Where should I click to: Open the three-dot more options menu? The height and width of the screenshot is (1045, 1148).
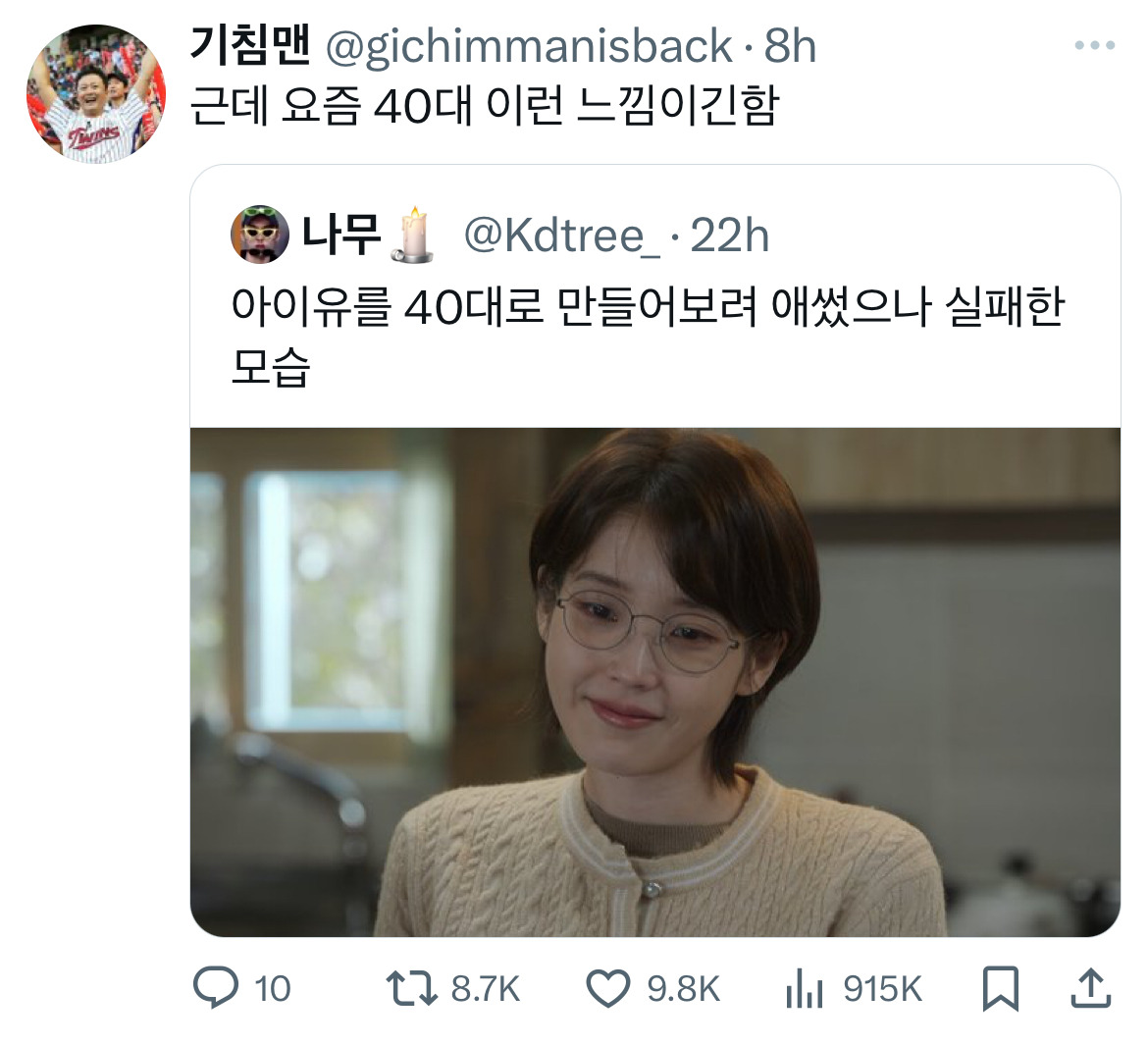click(1095, 45)
